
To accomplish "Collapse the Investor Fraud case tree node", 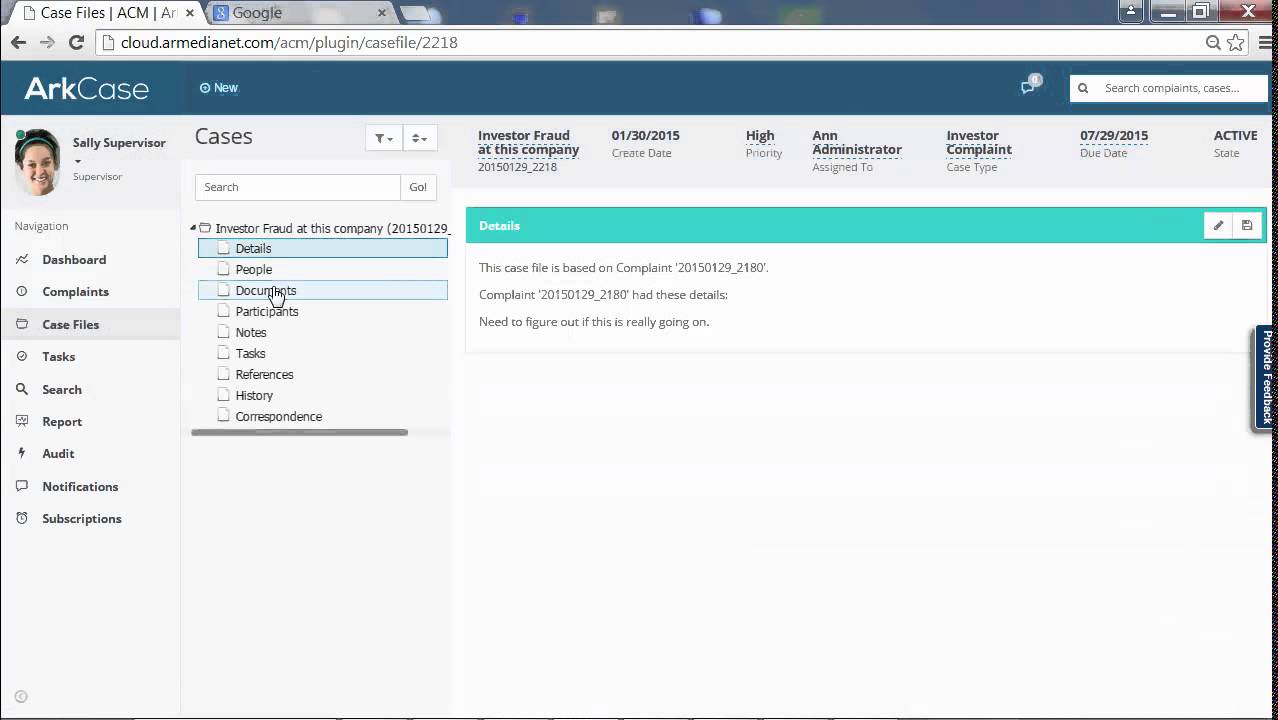I will pyautogui.click(x=193, y=229).
